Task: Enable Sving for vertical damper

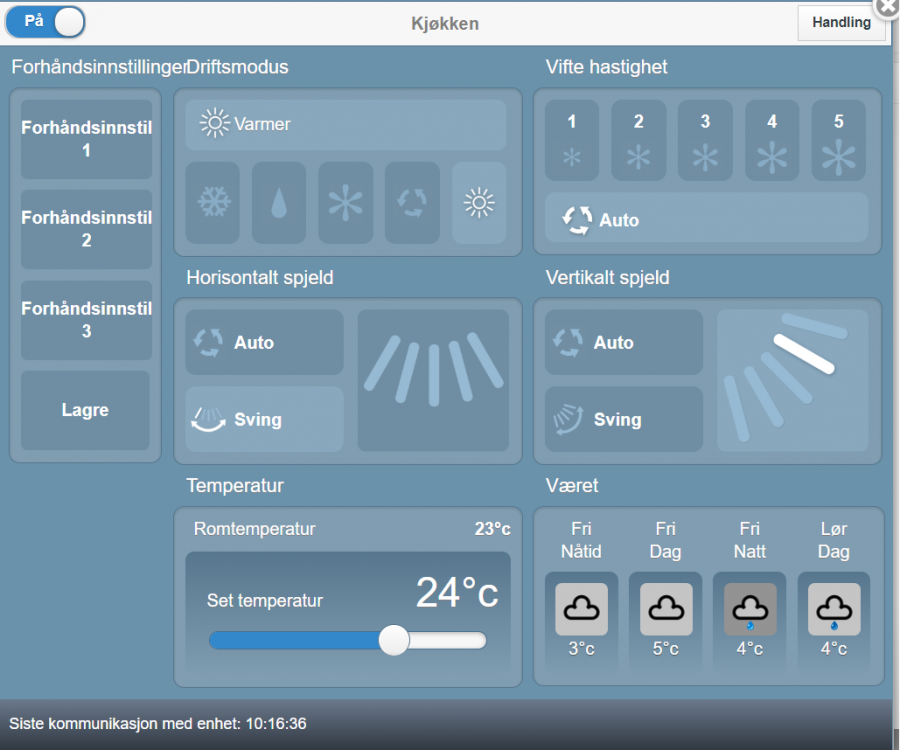Action: coord(624,419)
